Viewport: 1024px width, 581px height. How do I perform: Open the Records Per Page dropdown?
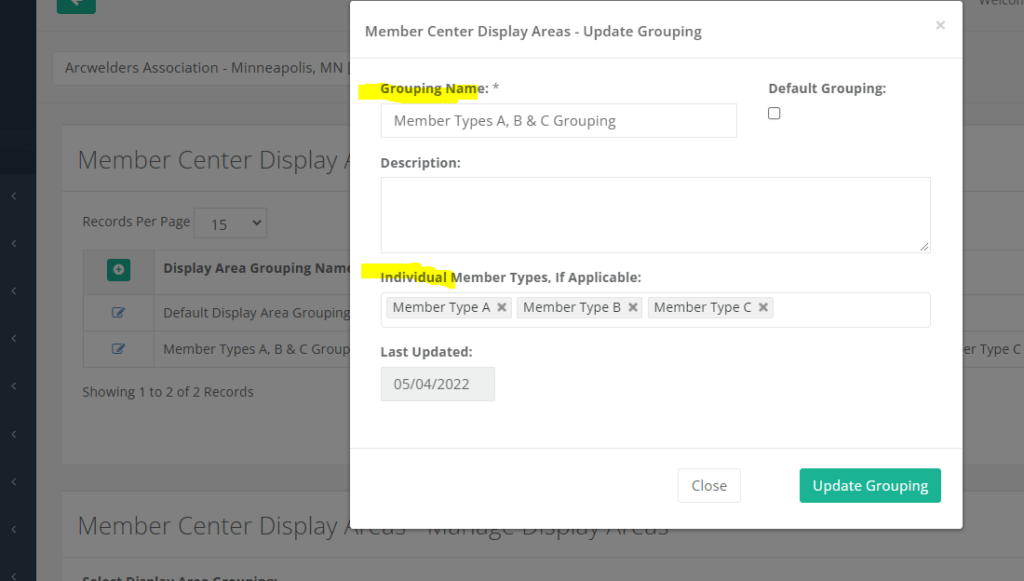230,223
